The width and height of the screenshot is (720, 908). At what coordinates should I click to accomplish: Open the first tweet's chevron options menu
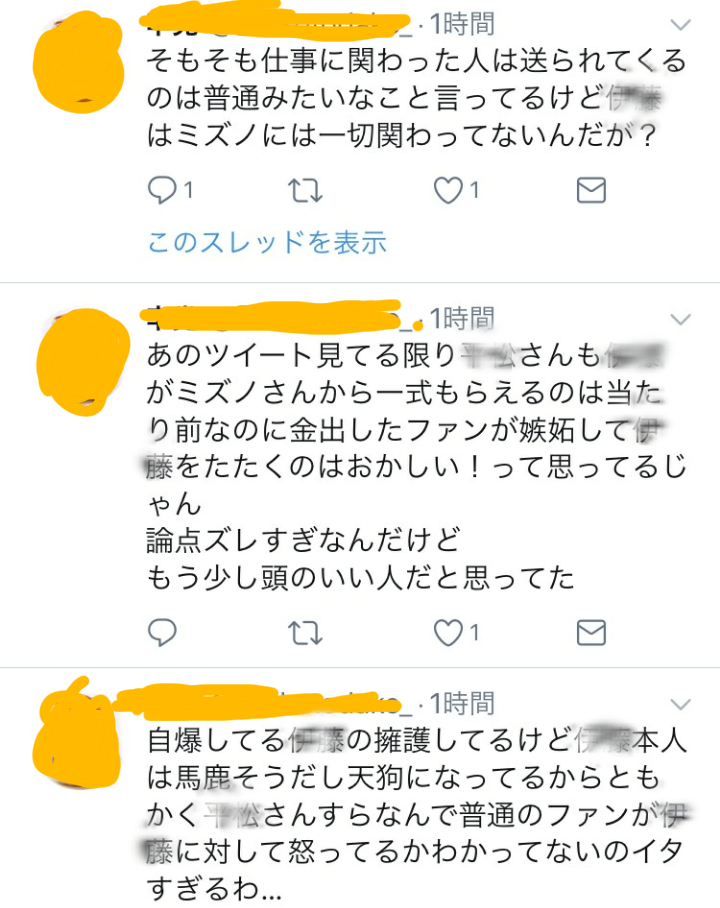click(681, 25)
